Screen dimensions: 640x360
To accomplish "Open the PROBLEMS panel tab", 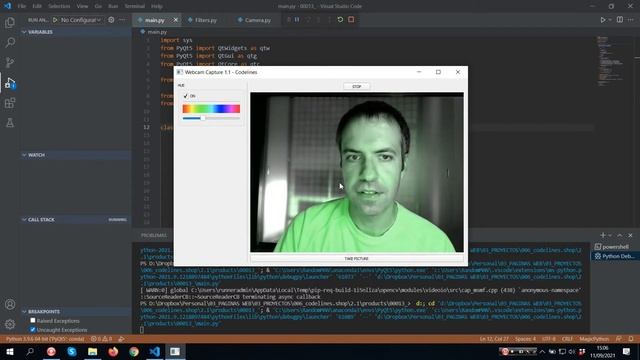I will pos(153,236).
